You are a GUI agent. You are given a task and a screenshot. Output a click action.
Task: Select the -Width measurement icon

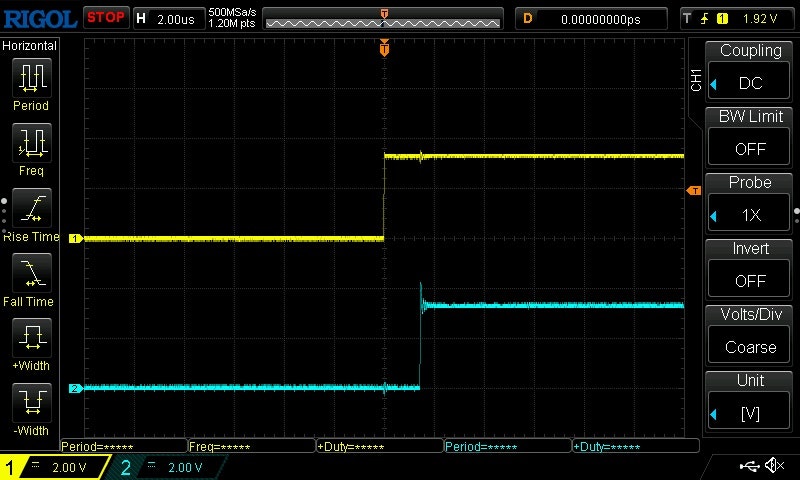[x=32, y=402]
